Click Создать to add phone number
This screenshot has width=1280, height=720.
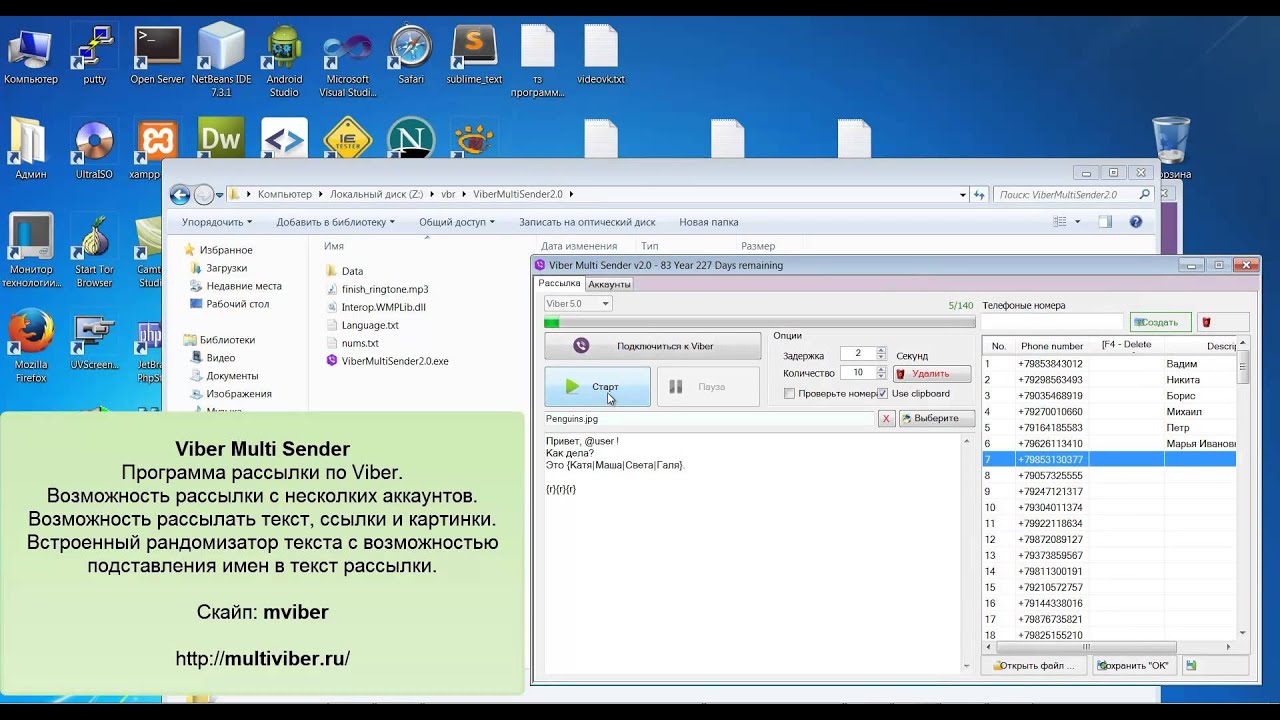[1160, 322]
